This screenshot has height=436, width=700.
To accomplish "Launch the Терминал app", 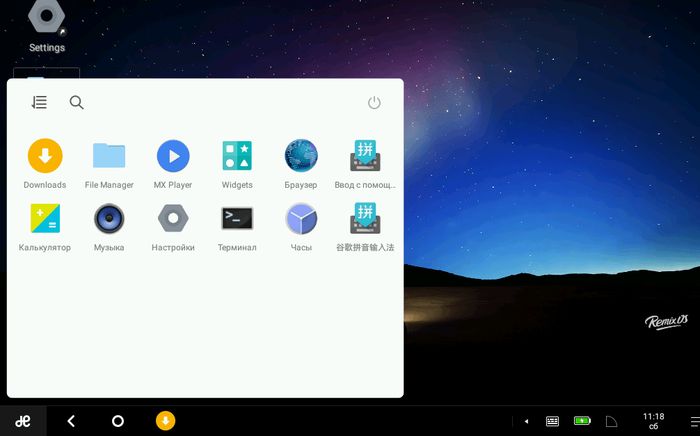I will click(x=237, y=218).
